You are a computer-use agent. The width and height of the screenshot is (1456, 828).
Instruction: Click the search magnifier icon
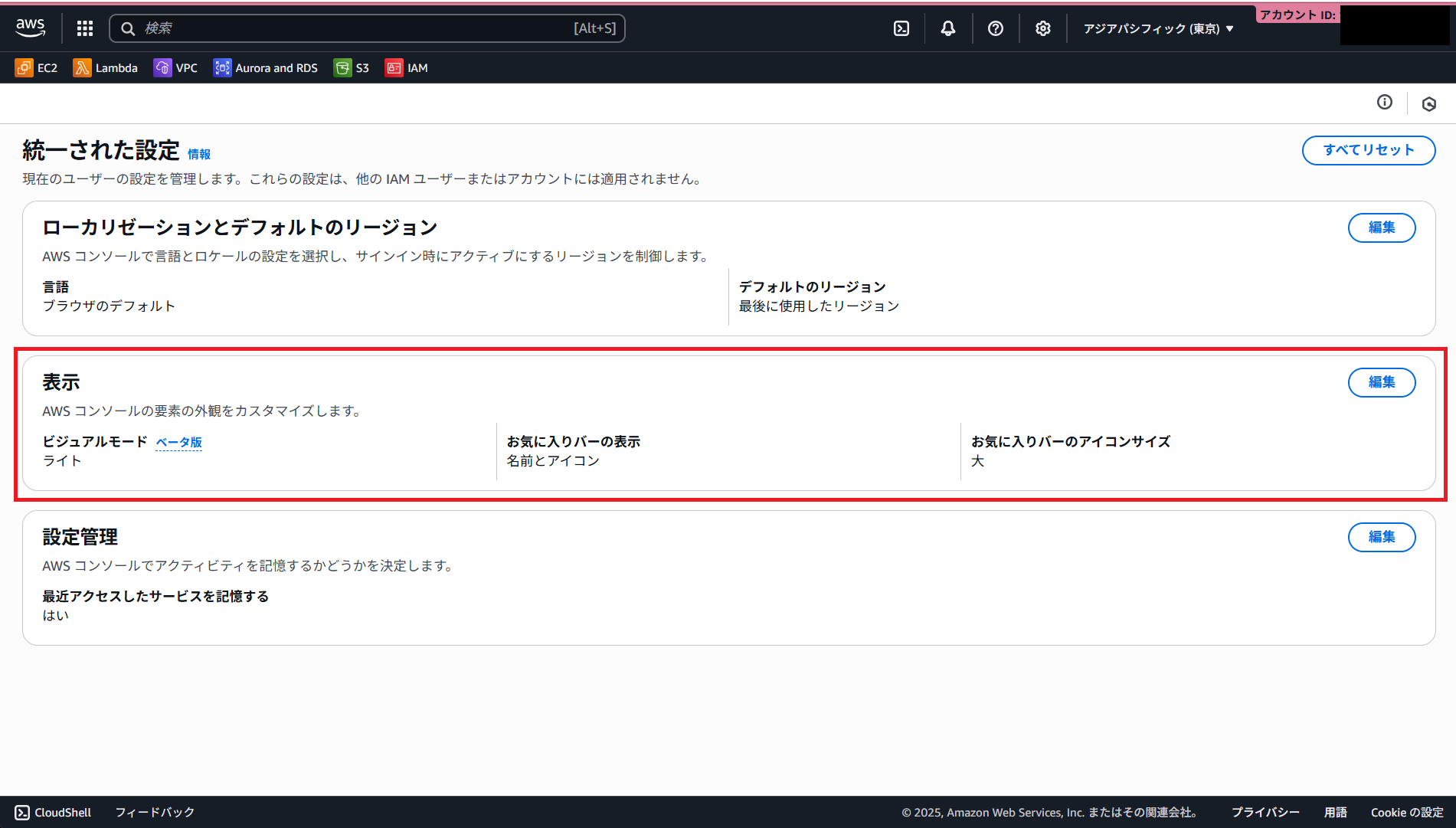click(x=128, y=28)
